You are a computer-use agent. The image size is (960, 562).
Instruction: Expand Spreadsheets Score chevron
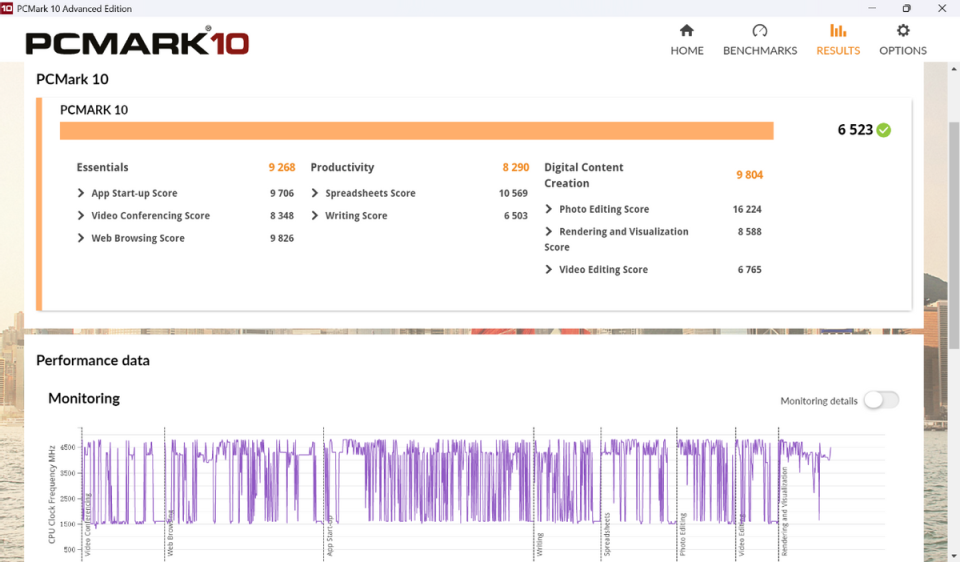(x=315, y=193)
